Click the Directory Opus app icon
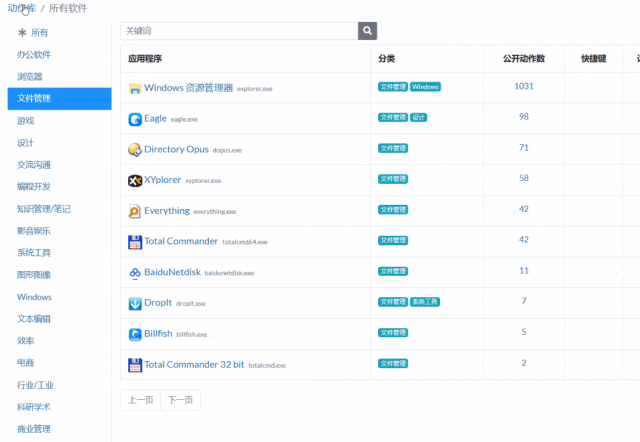Screen dimensions: 640x442 [x=135, y=150]
